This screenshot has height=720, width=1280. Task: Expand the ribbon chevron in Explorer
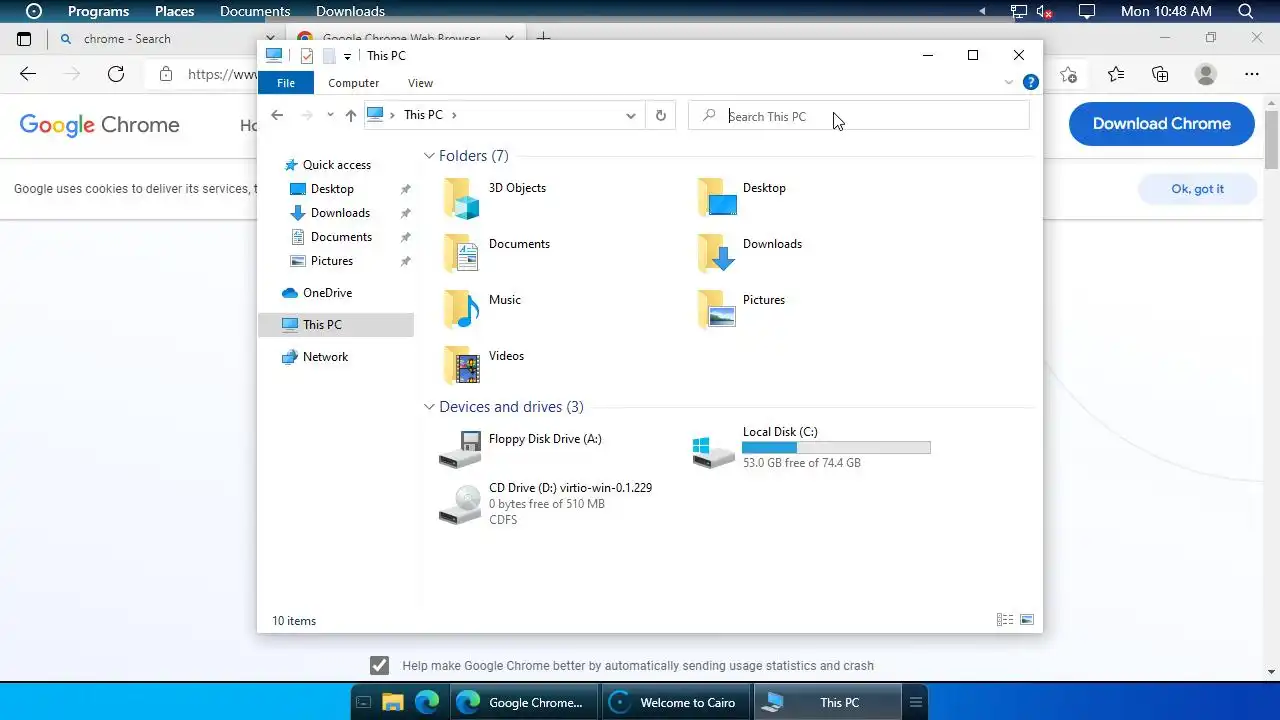tap(1009, 83)
